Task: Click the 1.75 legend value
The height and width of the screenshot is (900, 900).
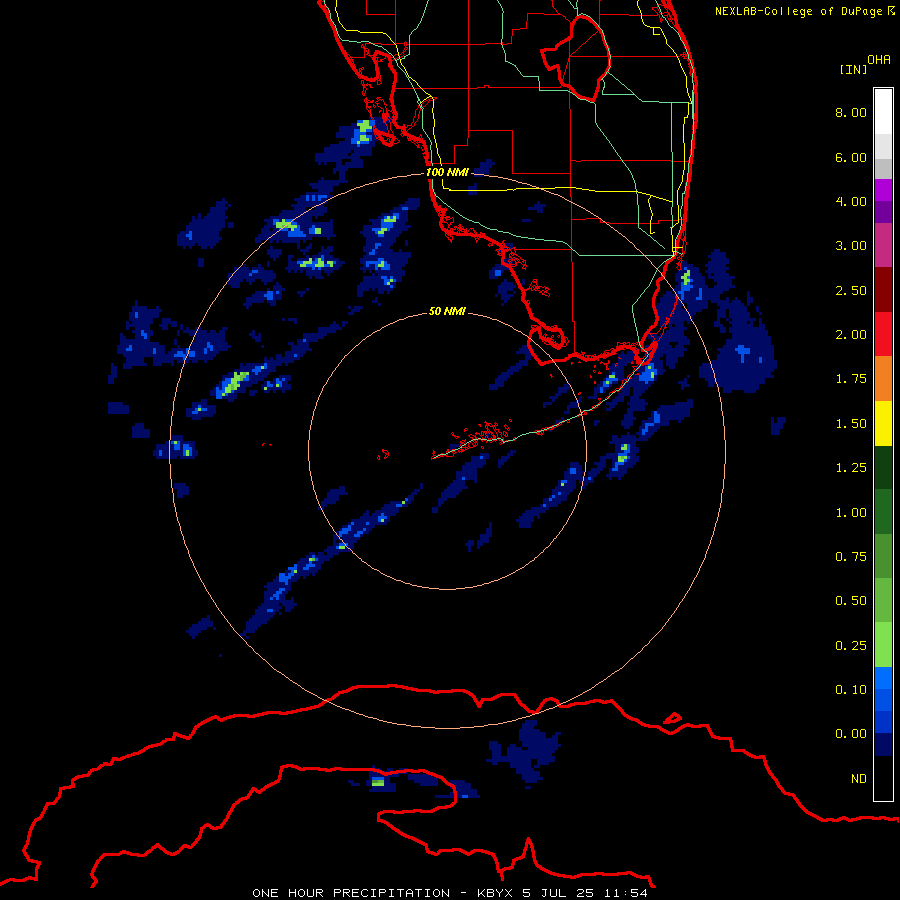Action: tap(851, 379)
